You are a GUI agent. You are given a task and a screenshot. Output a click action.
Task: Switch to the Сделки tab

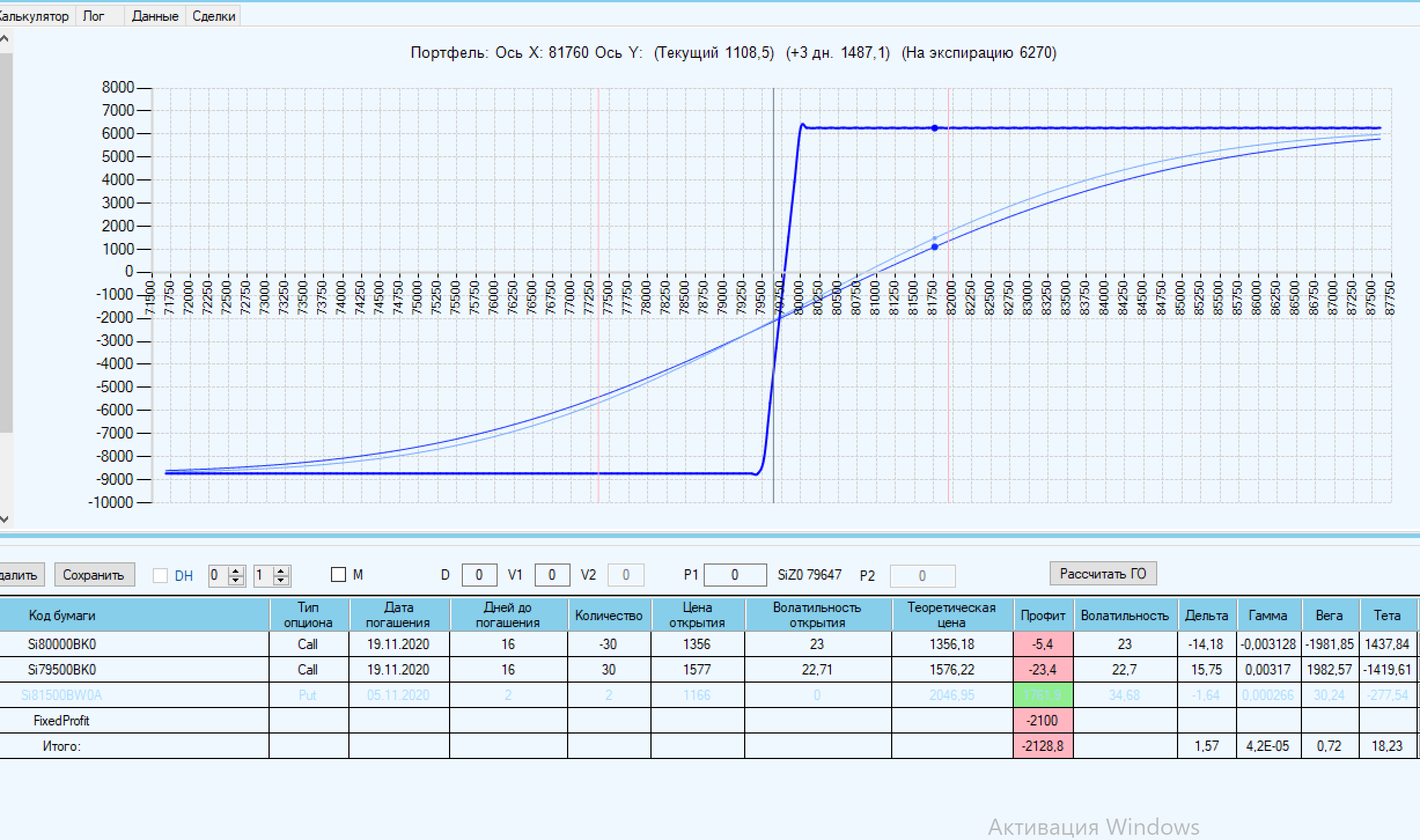point(214,16)
